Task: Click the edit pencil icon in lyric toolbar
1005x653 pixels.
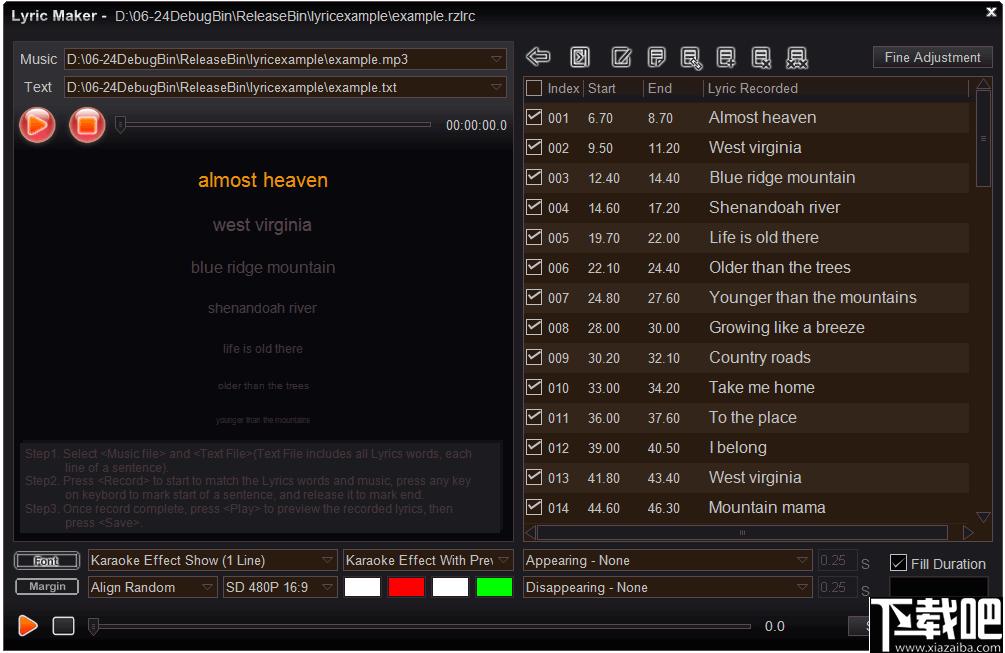Action: pyautogui.click(x=621, y=57)
